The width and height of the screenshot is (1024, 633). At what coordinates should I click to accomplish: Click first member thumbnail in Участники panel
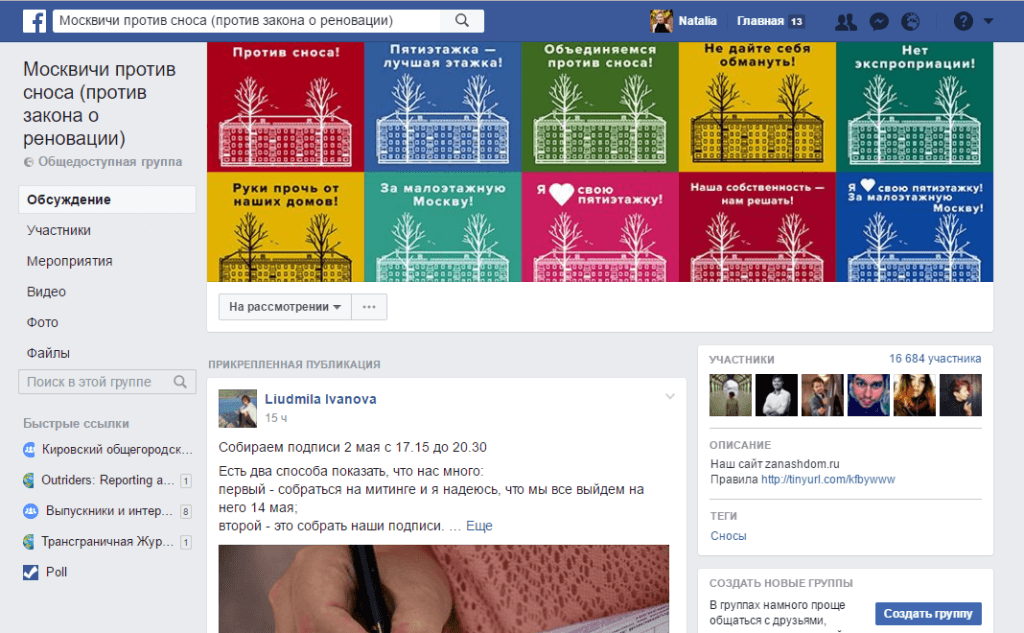tap(730, 395)
